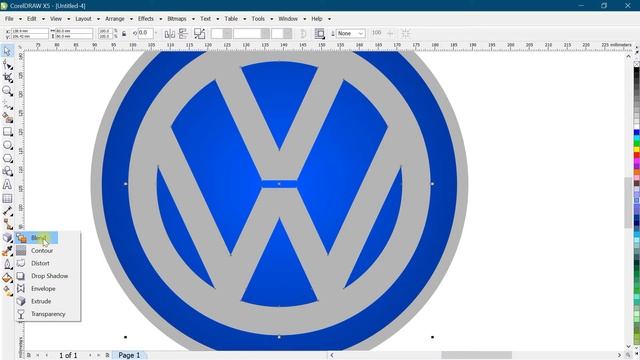Open the interactive effects tool flyout

tap(7, 237)
